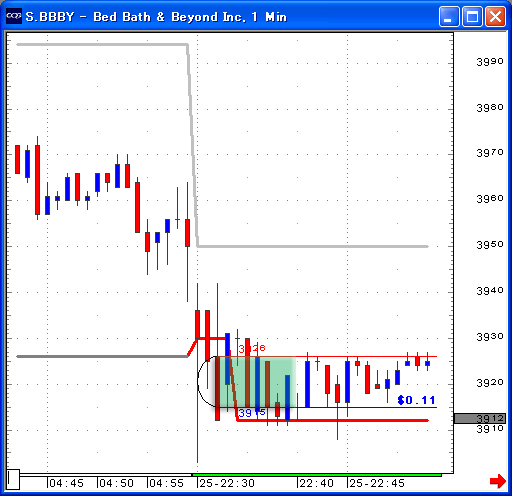Click the CQG icon in title bar
This screenshot has height=496, width=512.
(x=14, y=16)
